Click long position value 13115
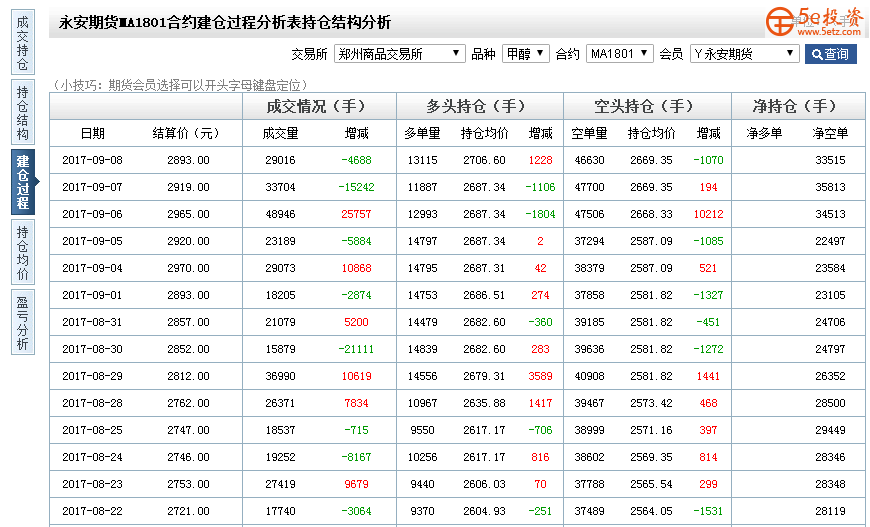The image size is (870, 527). (x=422, y=160)
